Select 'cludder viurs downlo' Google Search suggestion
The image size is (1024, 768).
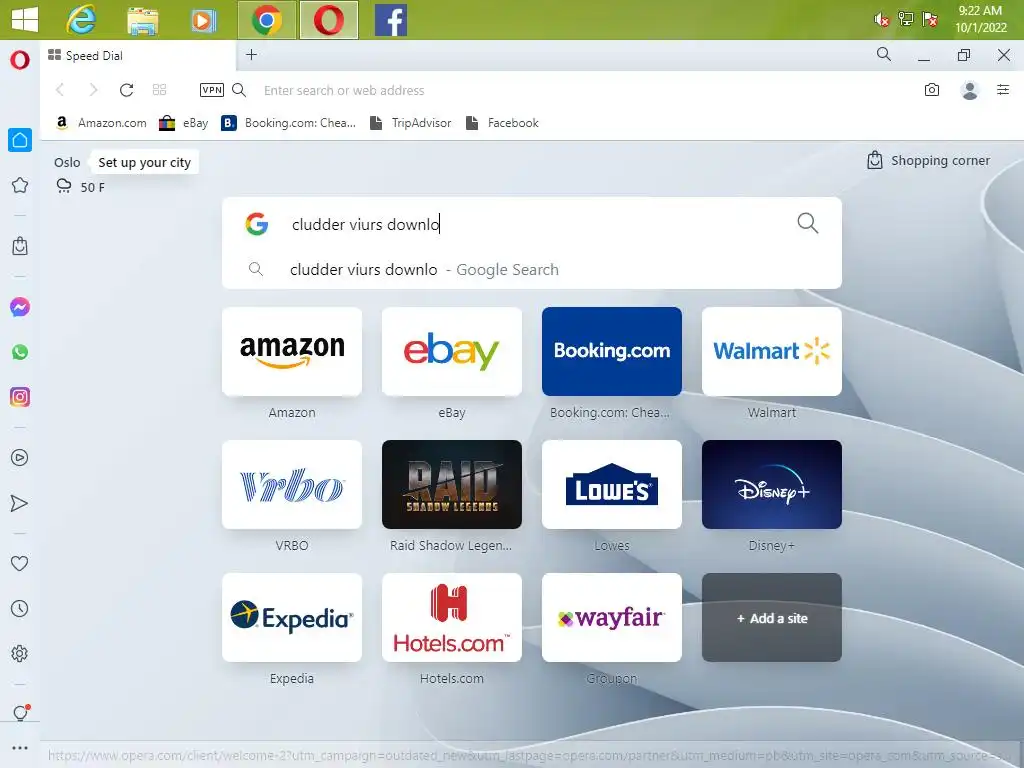coord(532,270)
